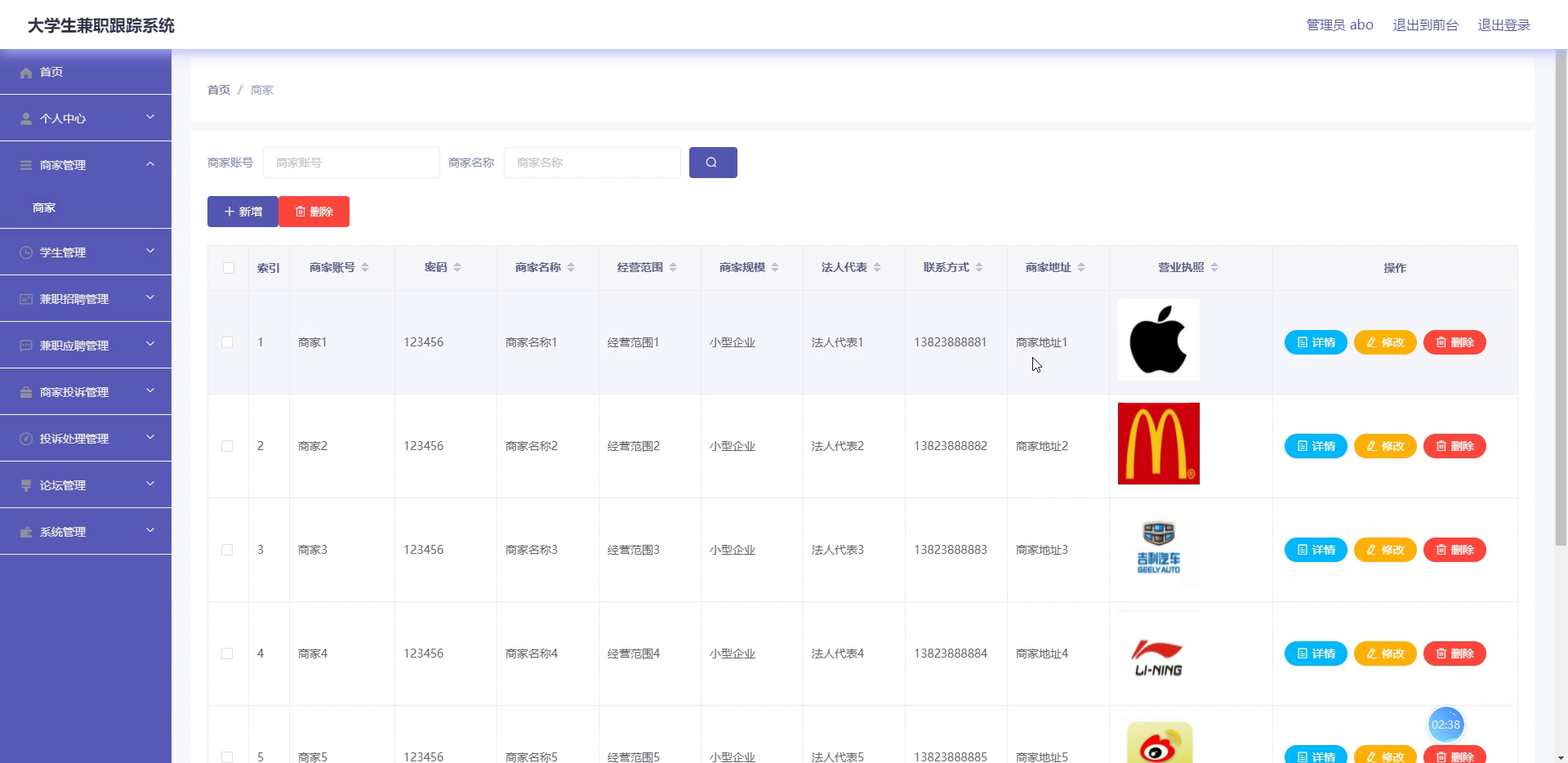
Task: Sort by 商家地址 column arrows
Action: (x=1081, y=268)
